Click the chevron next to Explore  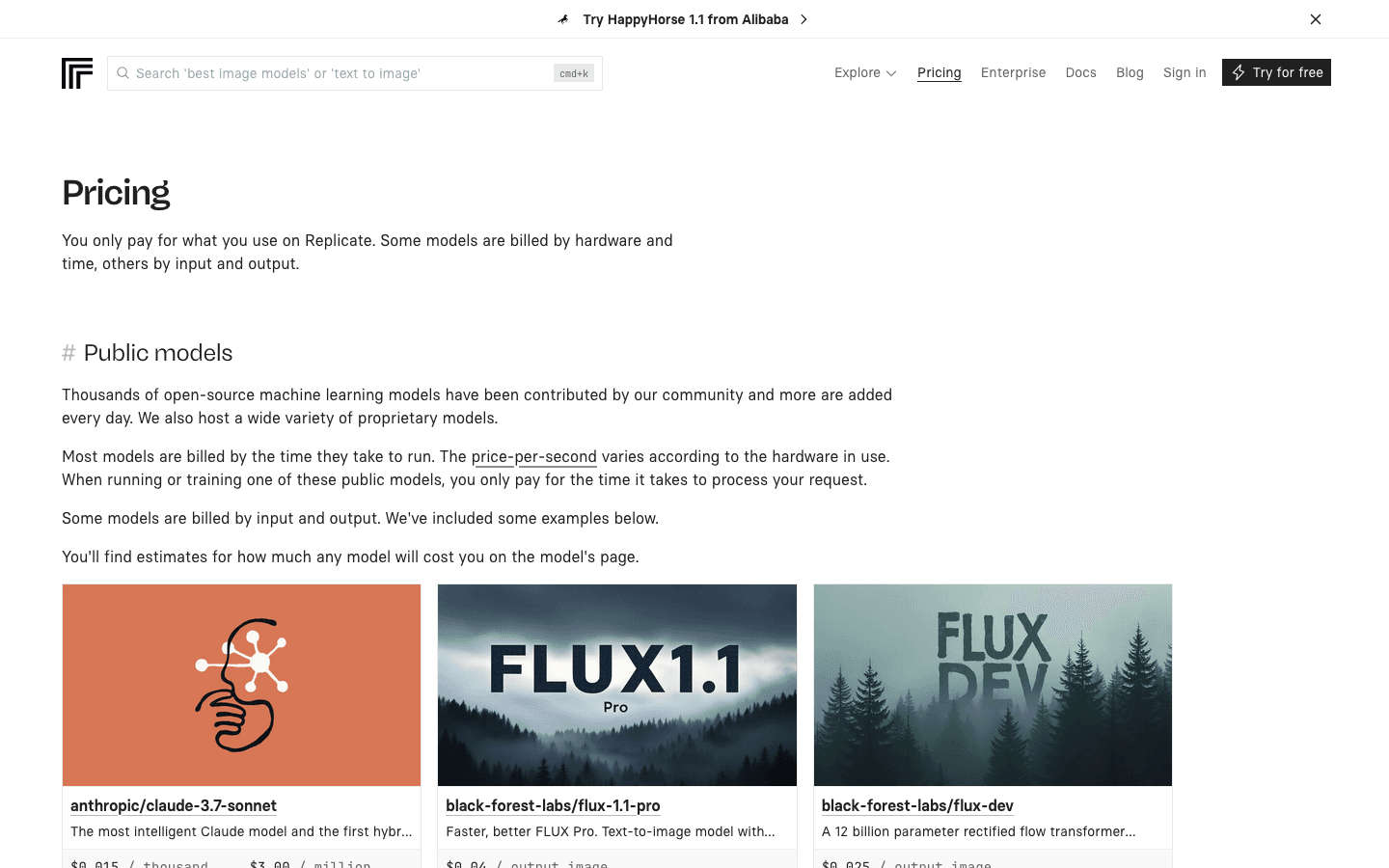pyautogui.click(x=891, y=73)
